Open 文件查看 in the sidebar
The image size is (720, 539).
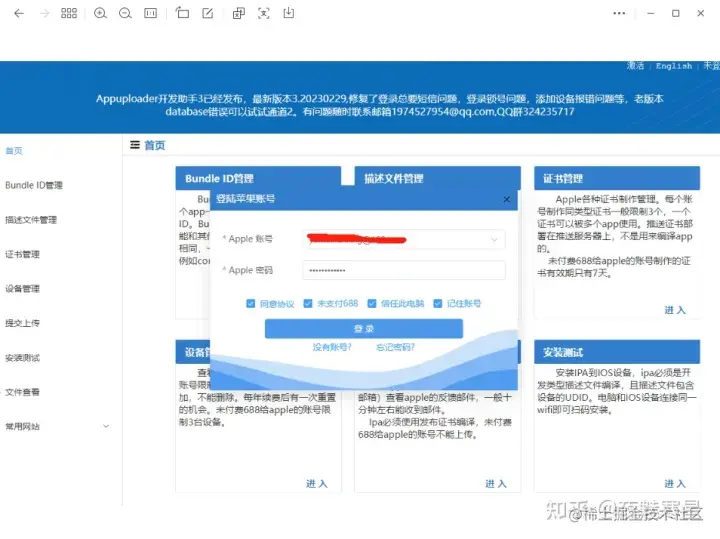(22, 392)
